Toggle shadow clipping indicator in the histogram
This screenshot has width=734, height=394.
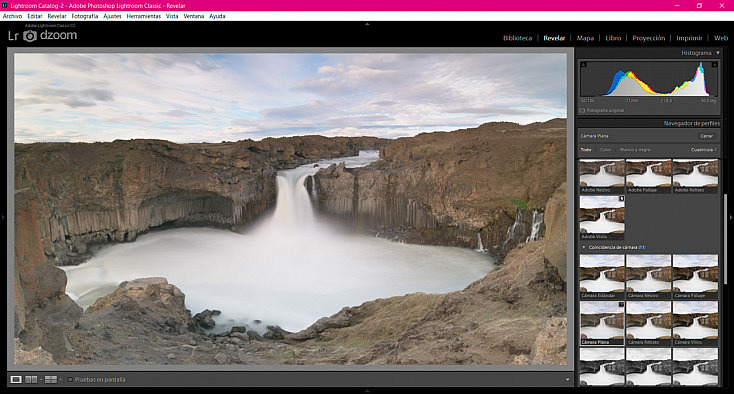pyautogui.click(x=584, y=65)
